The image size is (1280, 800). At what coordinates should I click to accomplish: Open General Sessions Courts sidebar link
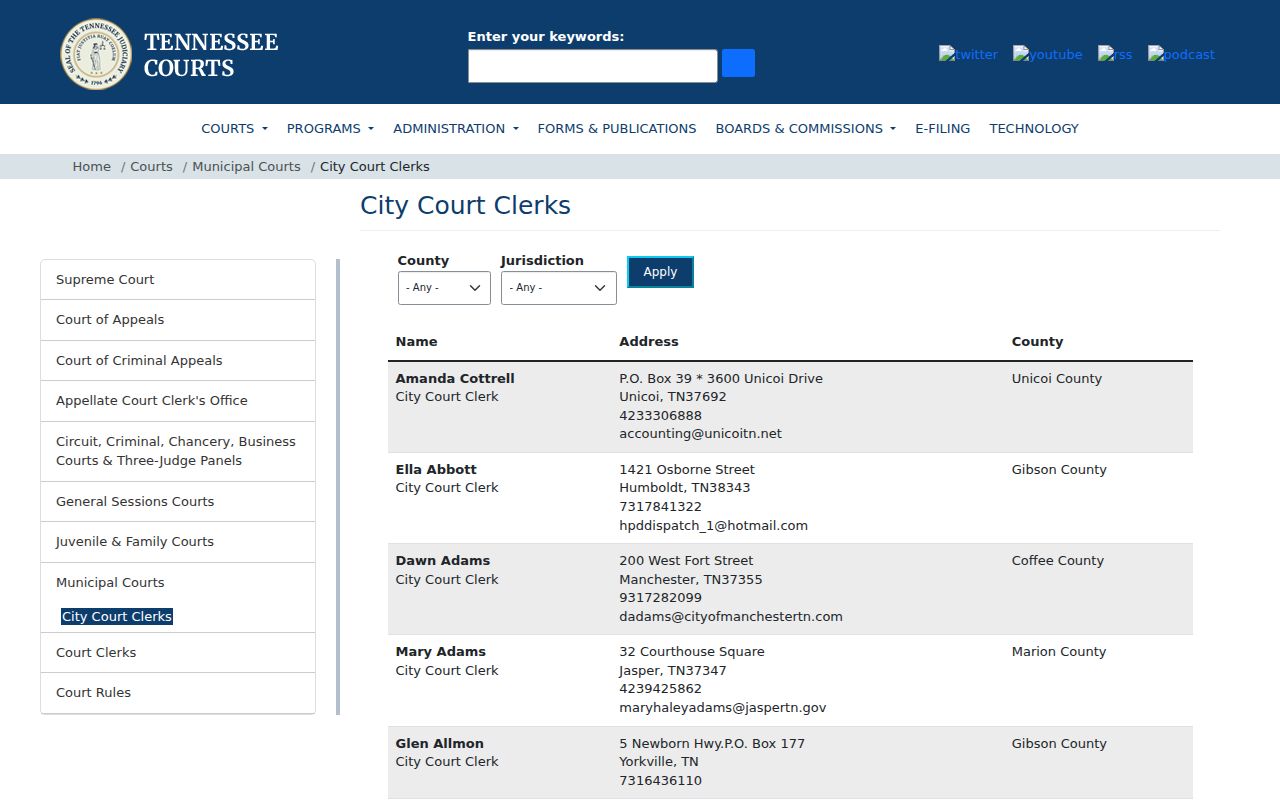178,502
